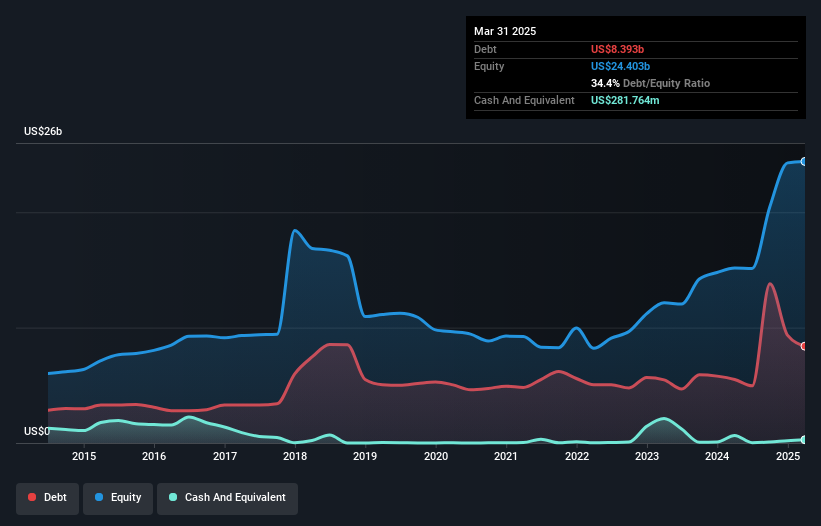
Task: Click the US$26b y-axis label
Action: [43, 131]
